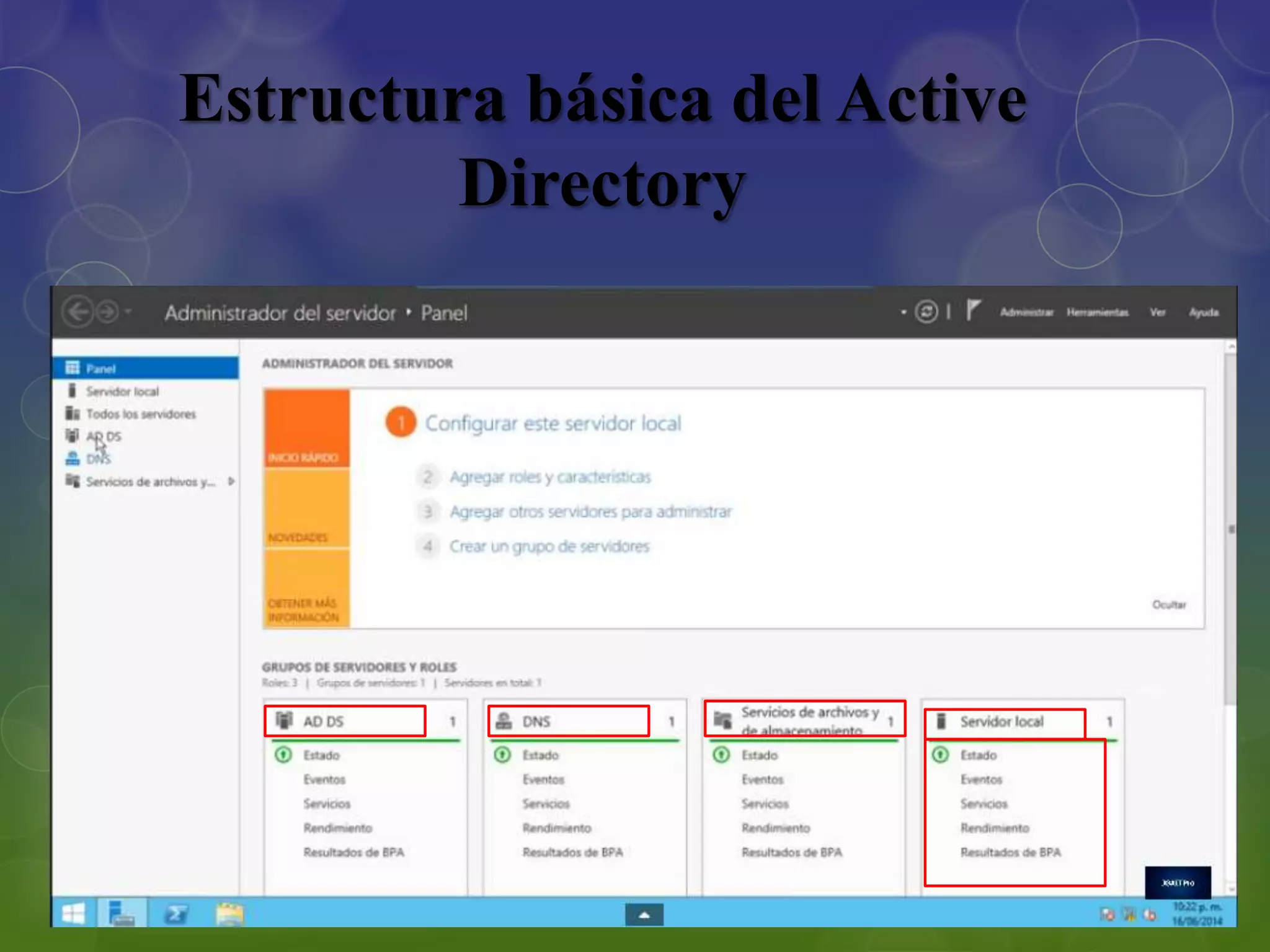Click the refresh icon in header
Viewport: 1270px width, 952px height.
click(x=926, y=311)
